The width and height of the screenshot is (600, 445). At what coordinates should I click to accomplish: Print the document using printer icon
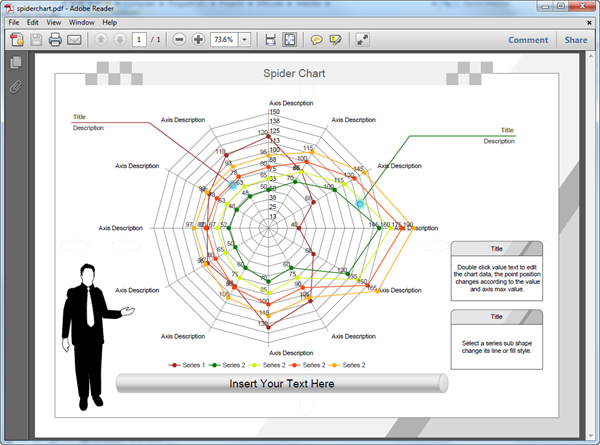55,39
